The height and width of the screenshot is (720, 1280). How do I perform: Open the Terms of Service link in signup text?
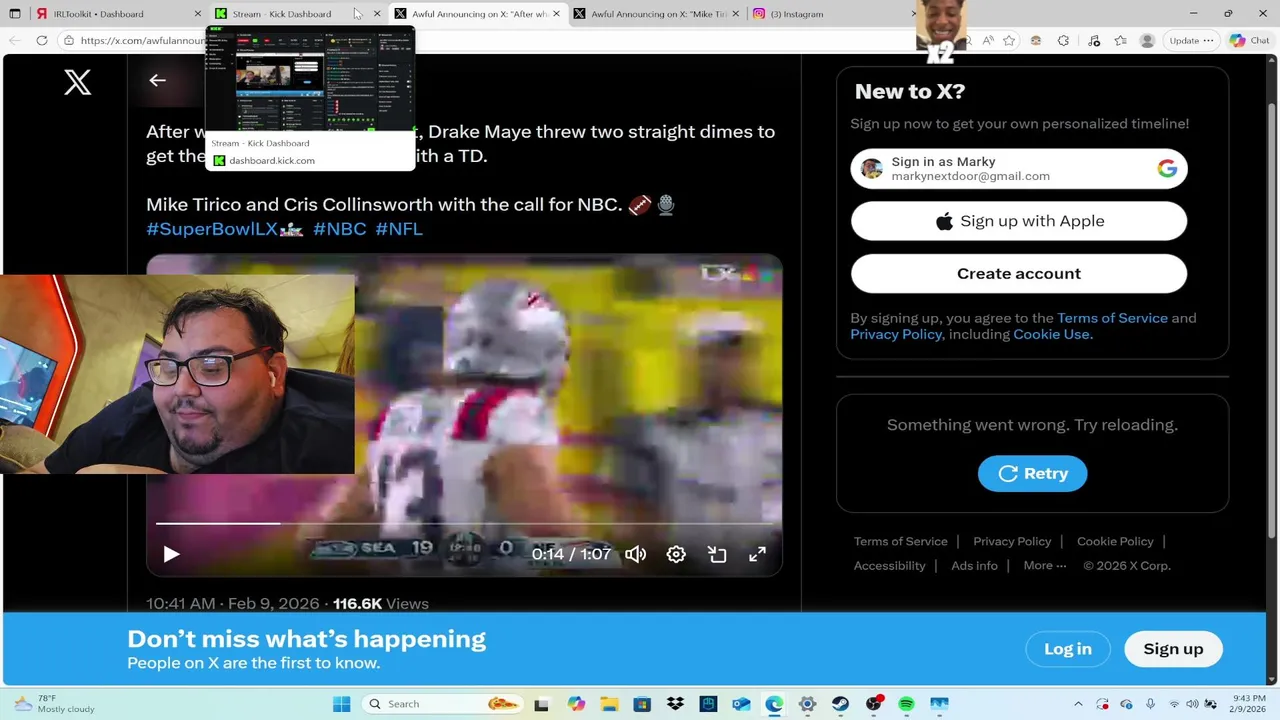[1112, 318]
